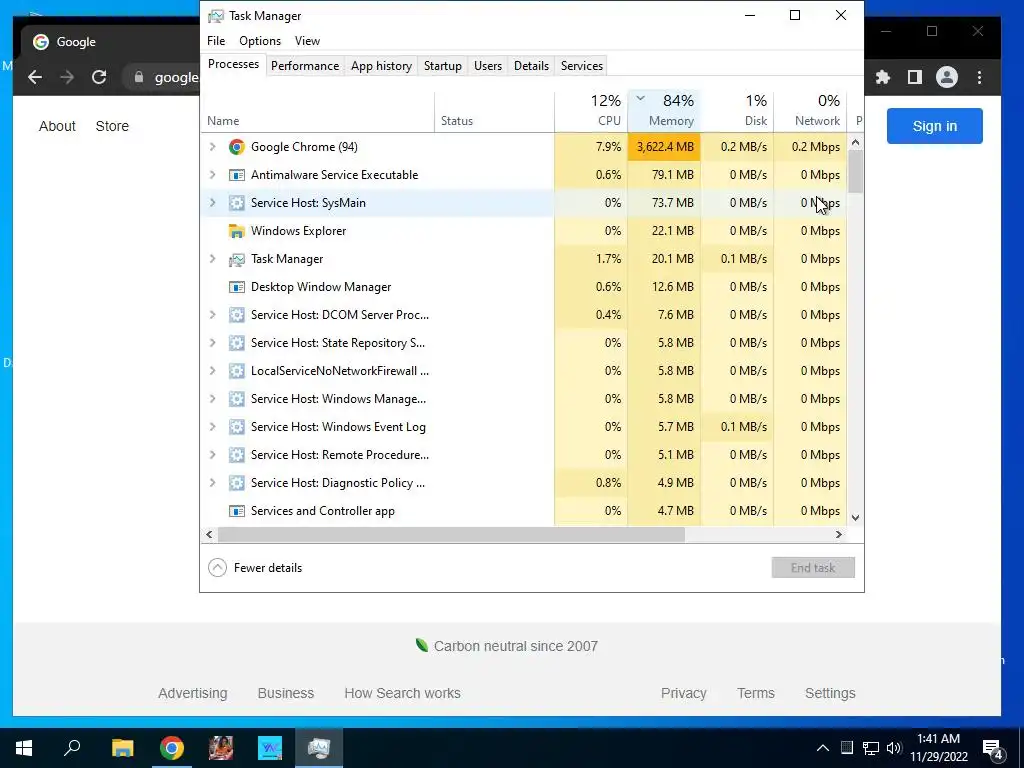This screenshot has width=1024, height=768.
Task: Collapse view with Fewer details
Action: pos(255,568)
